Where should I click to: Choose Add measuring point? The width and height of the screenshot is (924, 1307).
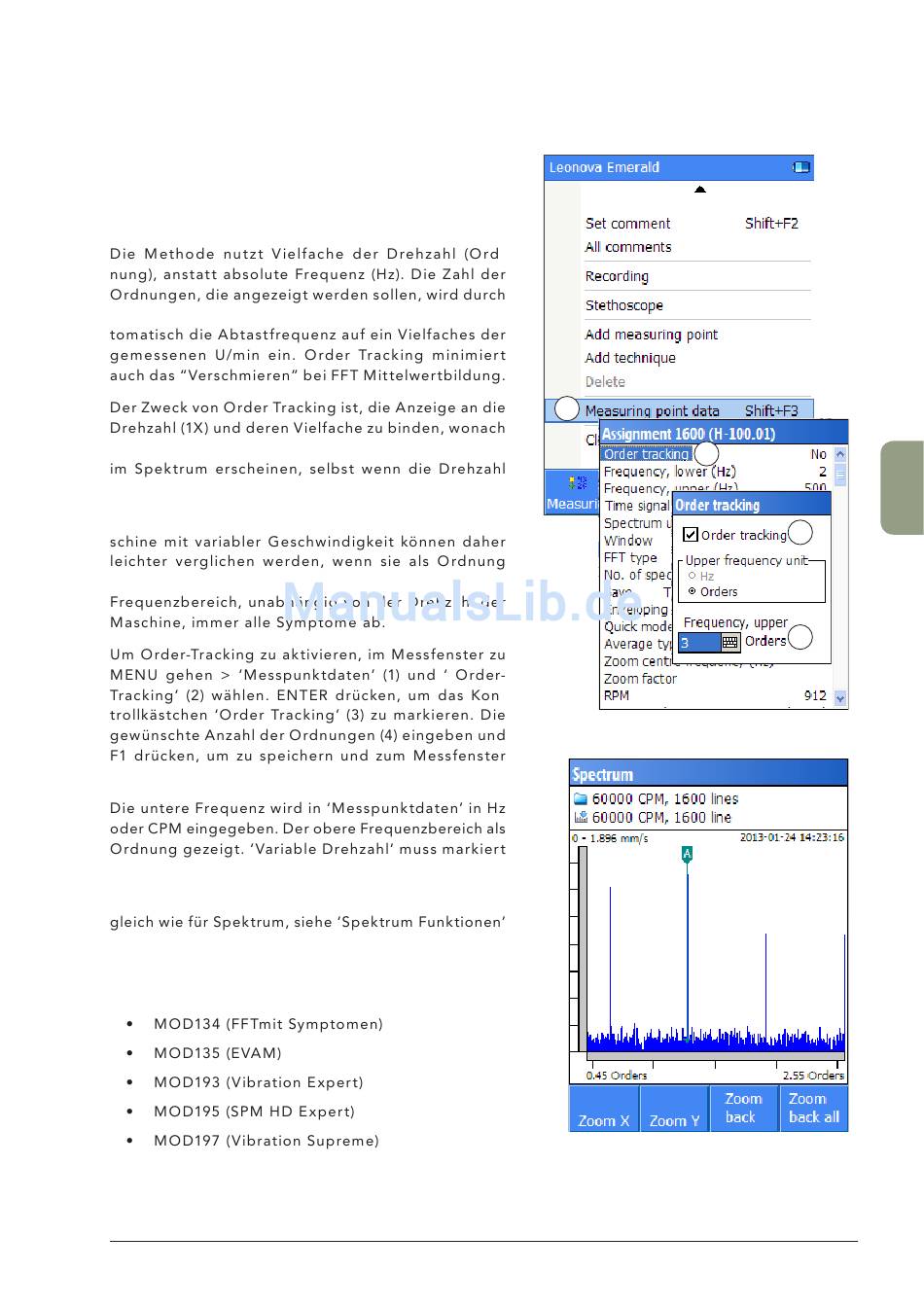[x=652, y=335]
